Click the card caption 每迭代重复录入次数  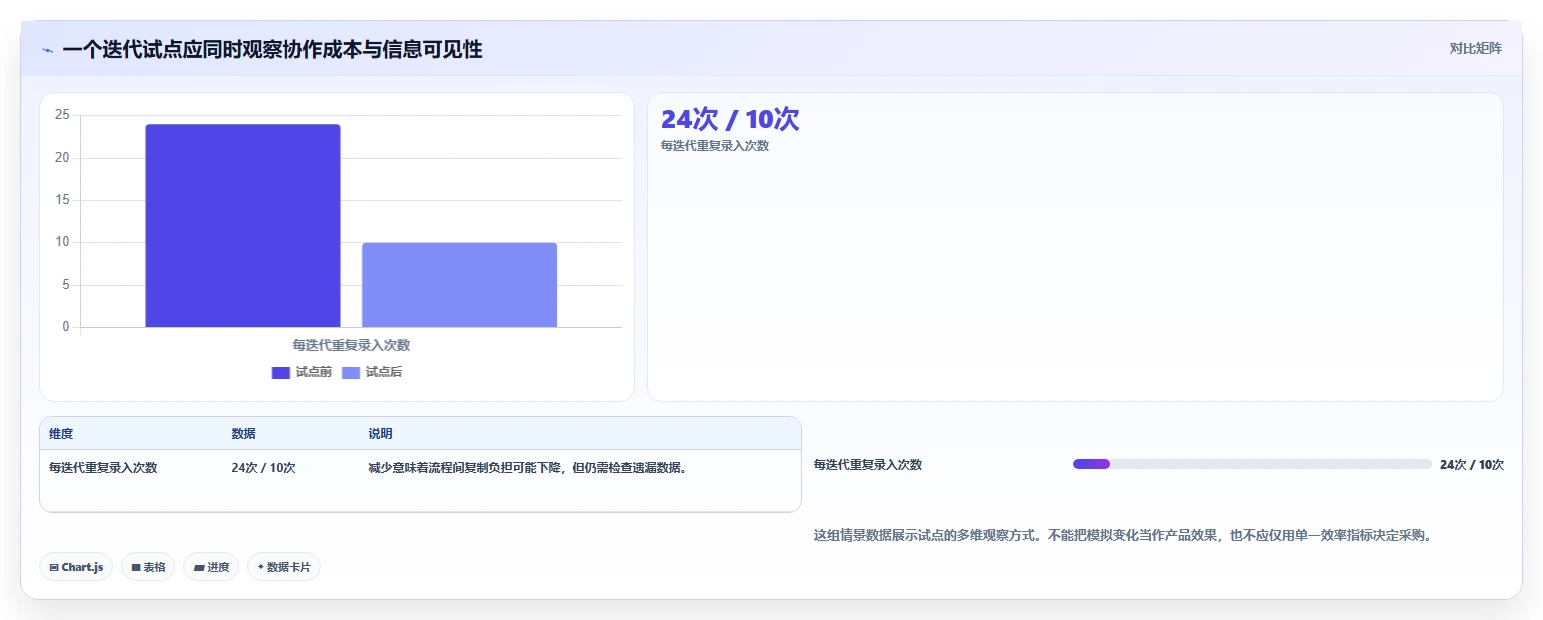click(715, 146)
